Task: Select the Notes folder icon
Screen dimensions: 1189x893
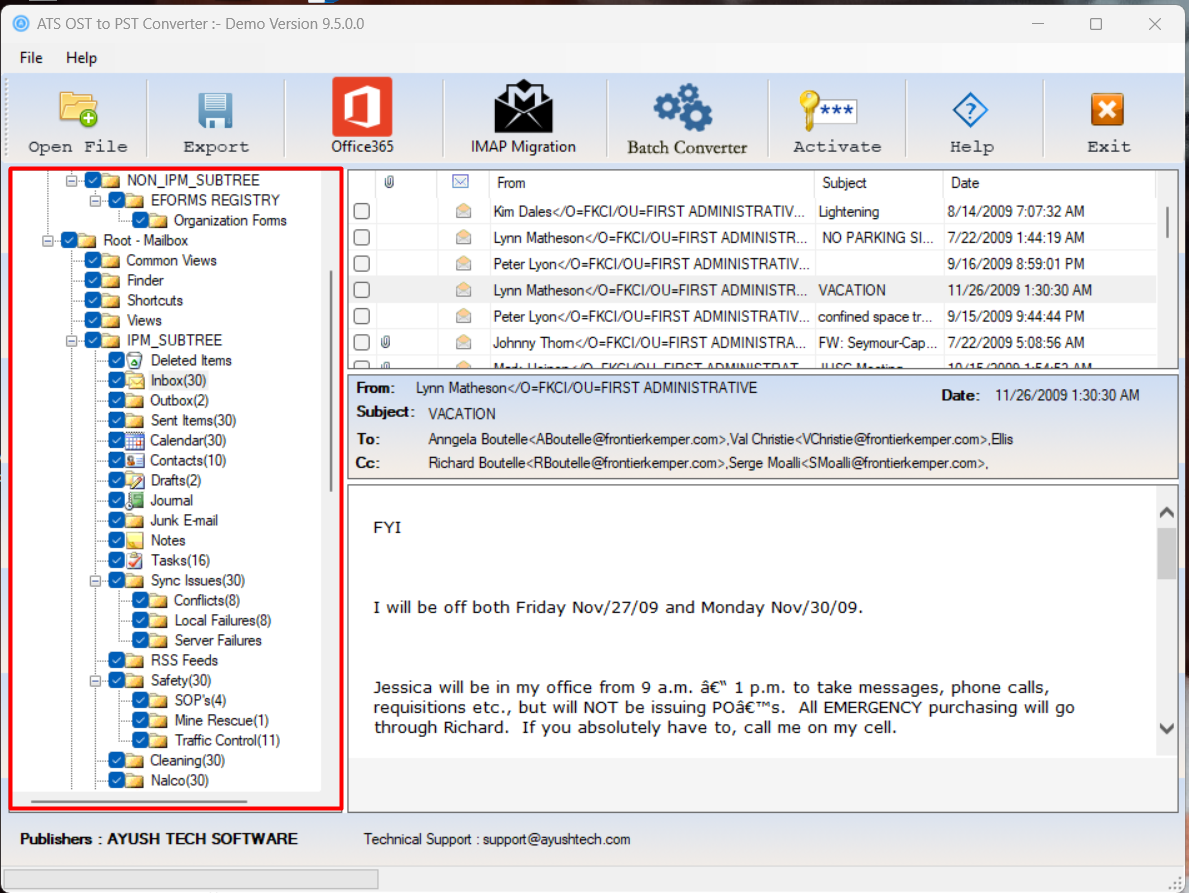Action: (135, 540)
